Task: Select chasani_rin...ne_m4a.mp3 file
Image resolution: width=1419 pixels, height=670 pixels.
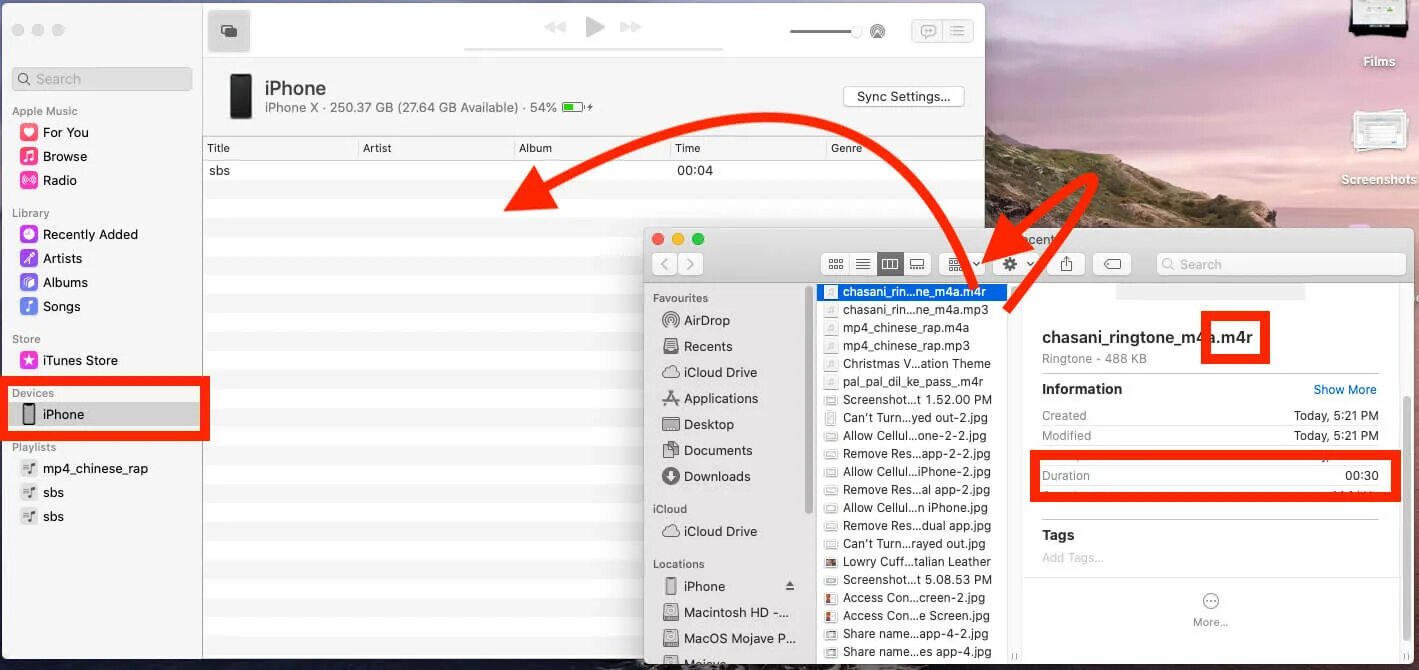Action: [x=913, y=310]
